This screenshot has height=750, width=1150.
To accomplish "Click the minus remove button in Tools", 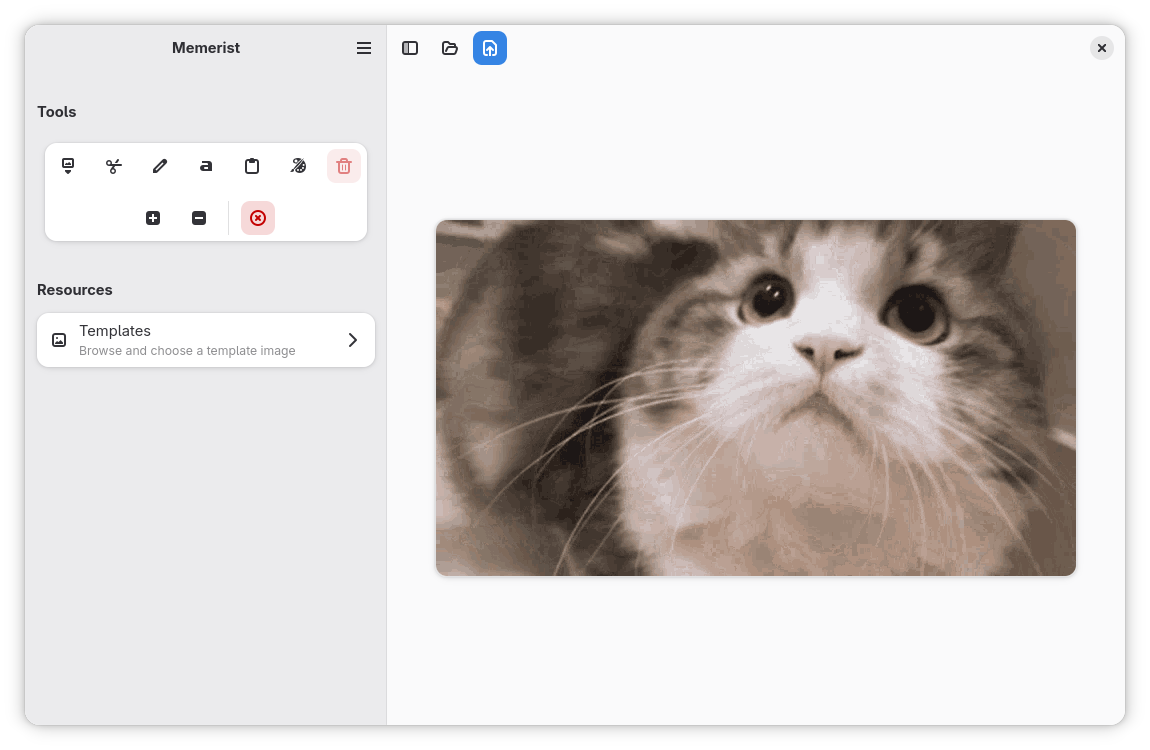I will [x=199, y=218].
